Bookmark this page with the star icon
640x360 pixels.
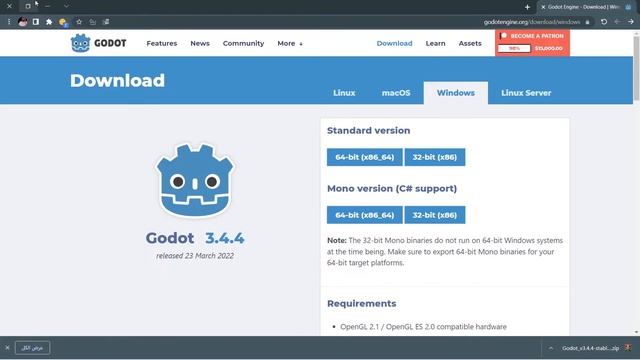tap(79, 22)
